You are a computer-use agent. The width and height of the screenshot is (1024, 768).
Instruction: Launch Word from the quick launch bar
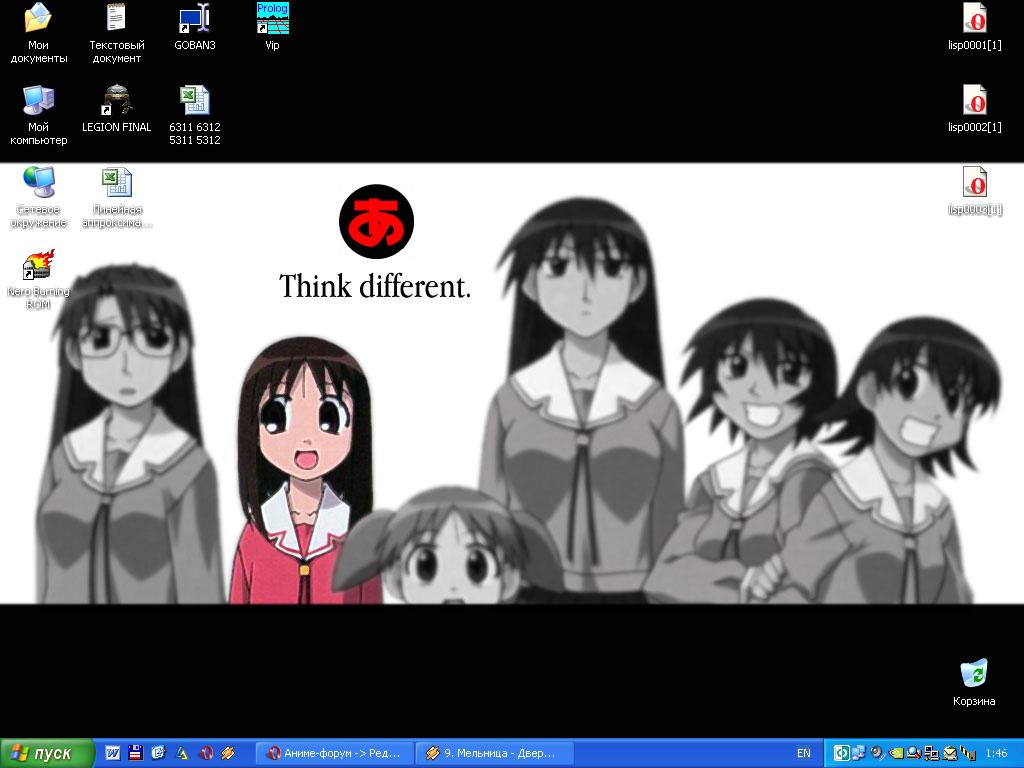point(112,753)
